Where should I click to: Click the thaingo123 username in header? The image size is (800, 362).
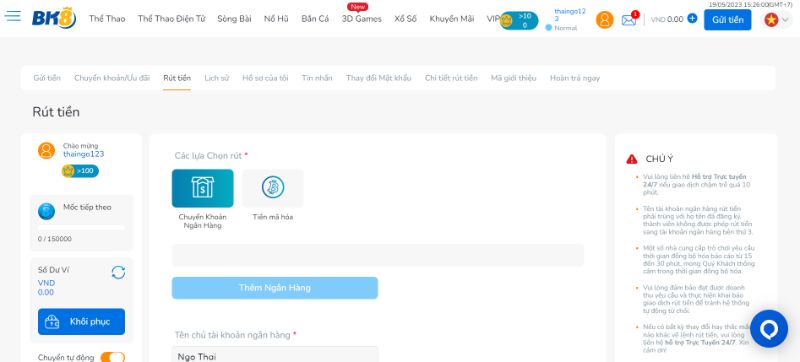(570, 15)
